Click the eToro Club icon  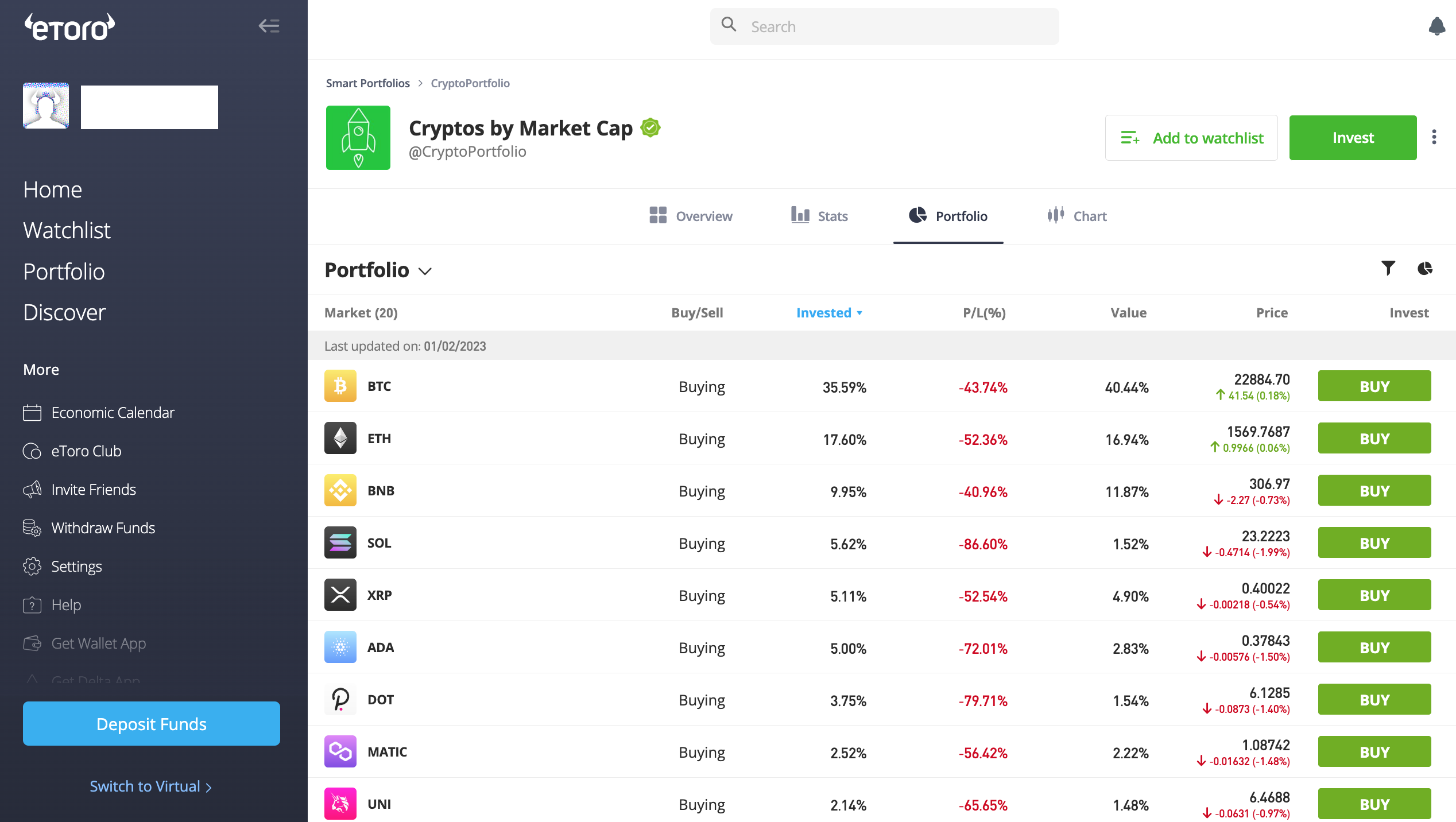coord(32,451)
